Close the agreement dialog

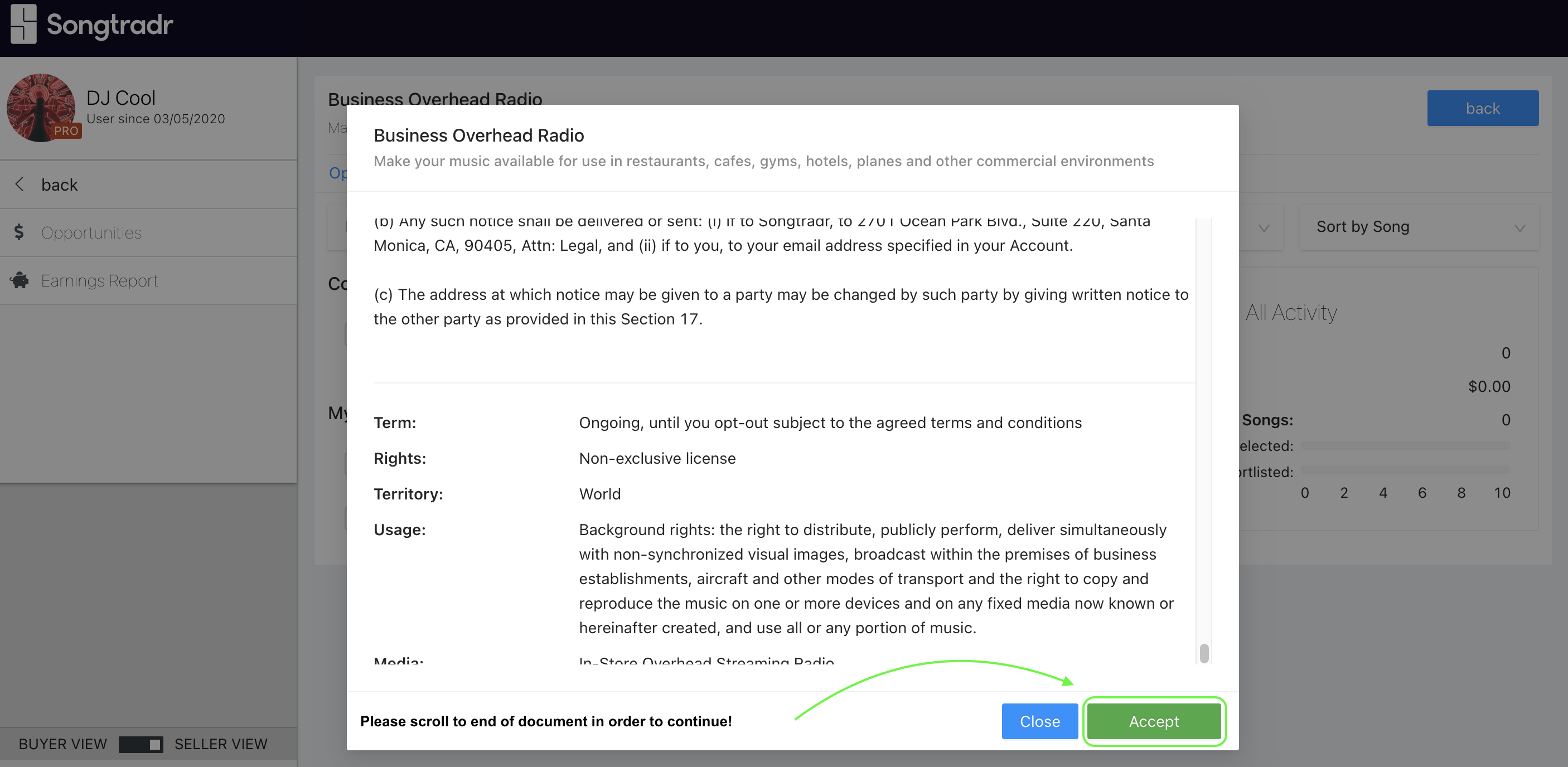tap(1039, 721)
